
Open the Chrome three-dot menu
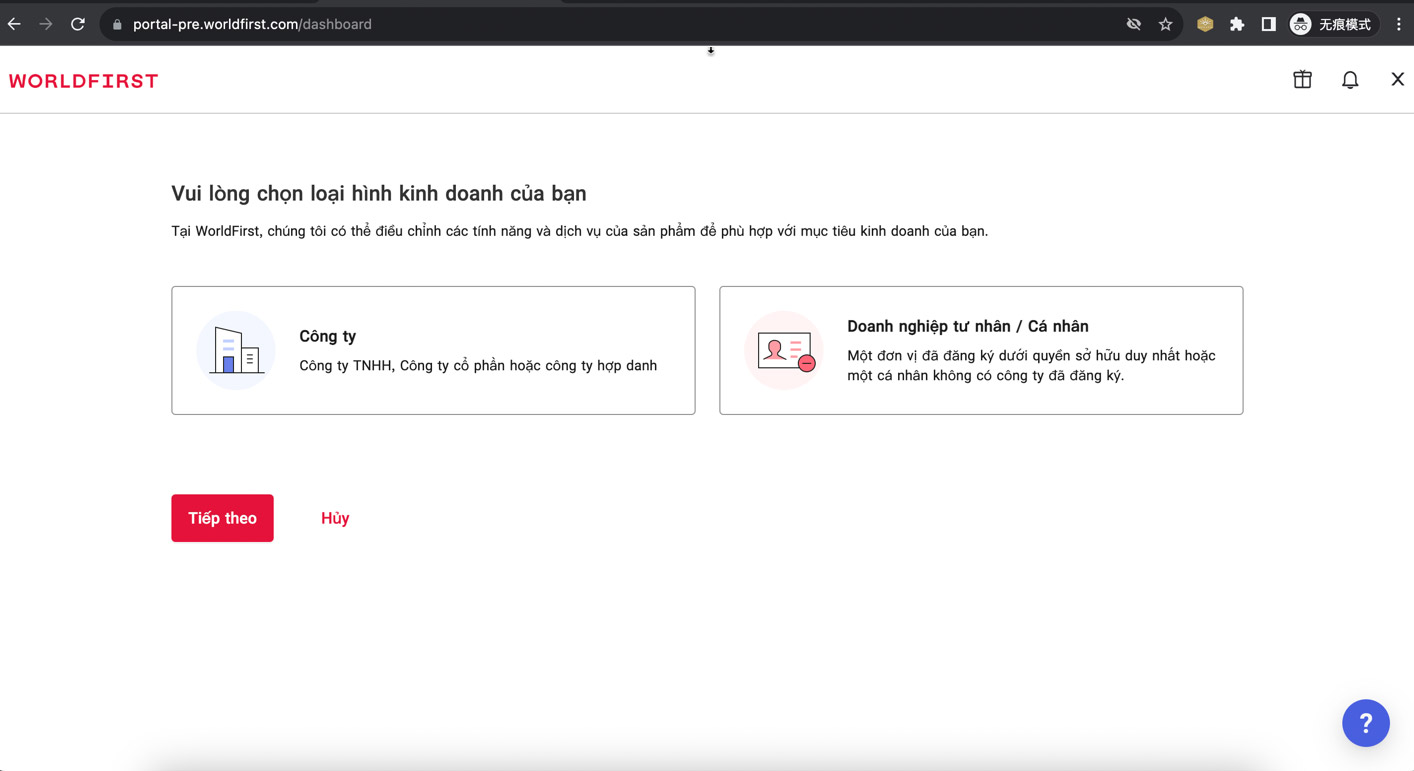point(1398,24)
